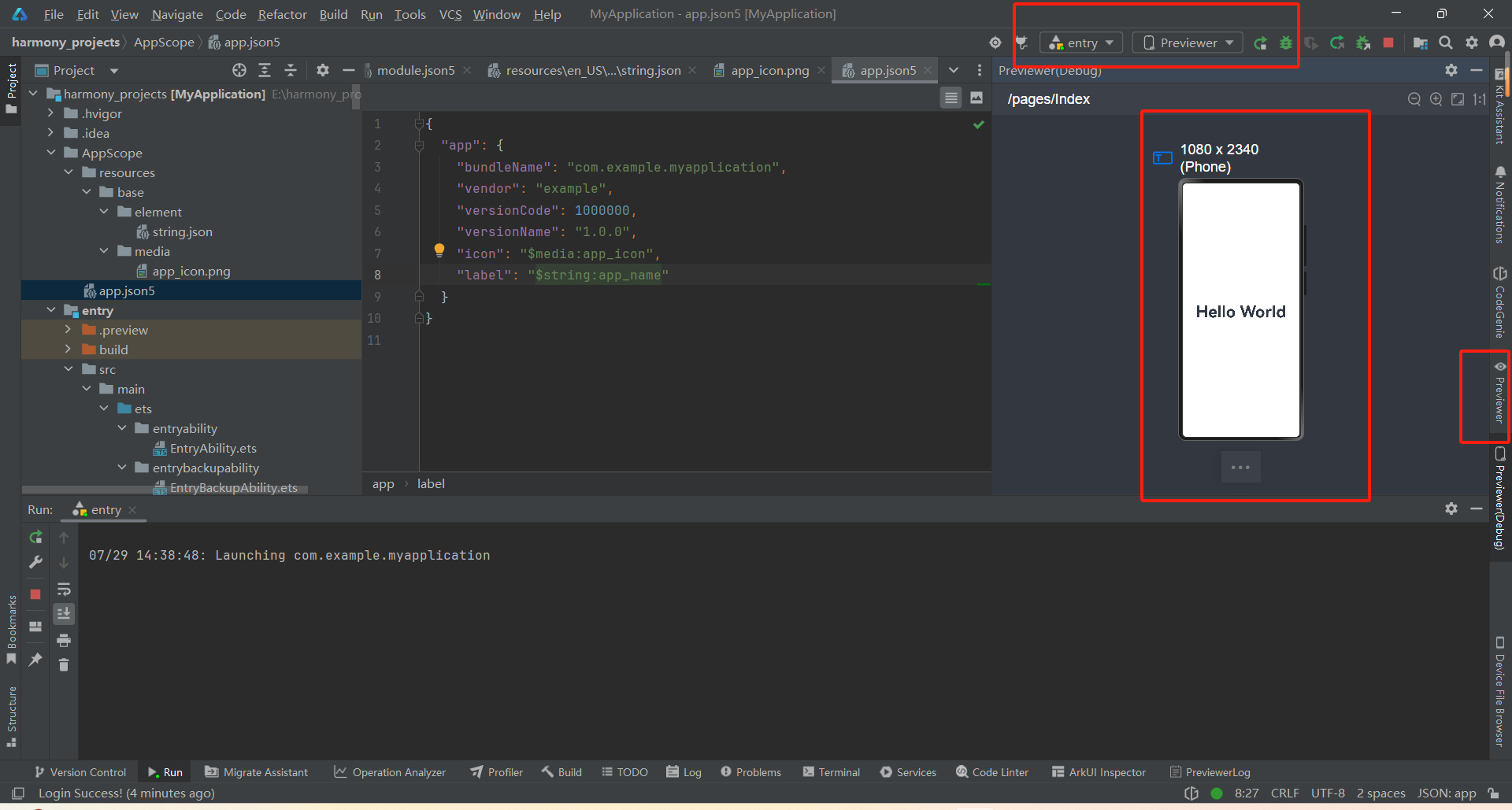Stop the process in Run panel
The width and height of the screenshot is (1512, 810).
[35, 594]
